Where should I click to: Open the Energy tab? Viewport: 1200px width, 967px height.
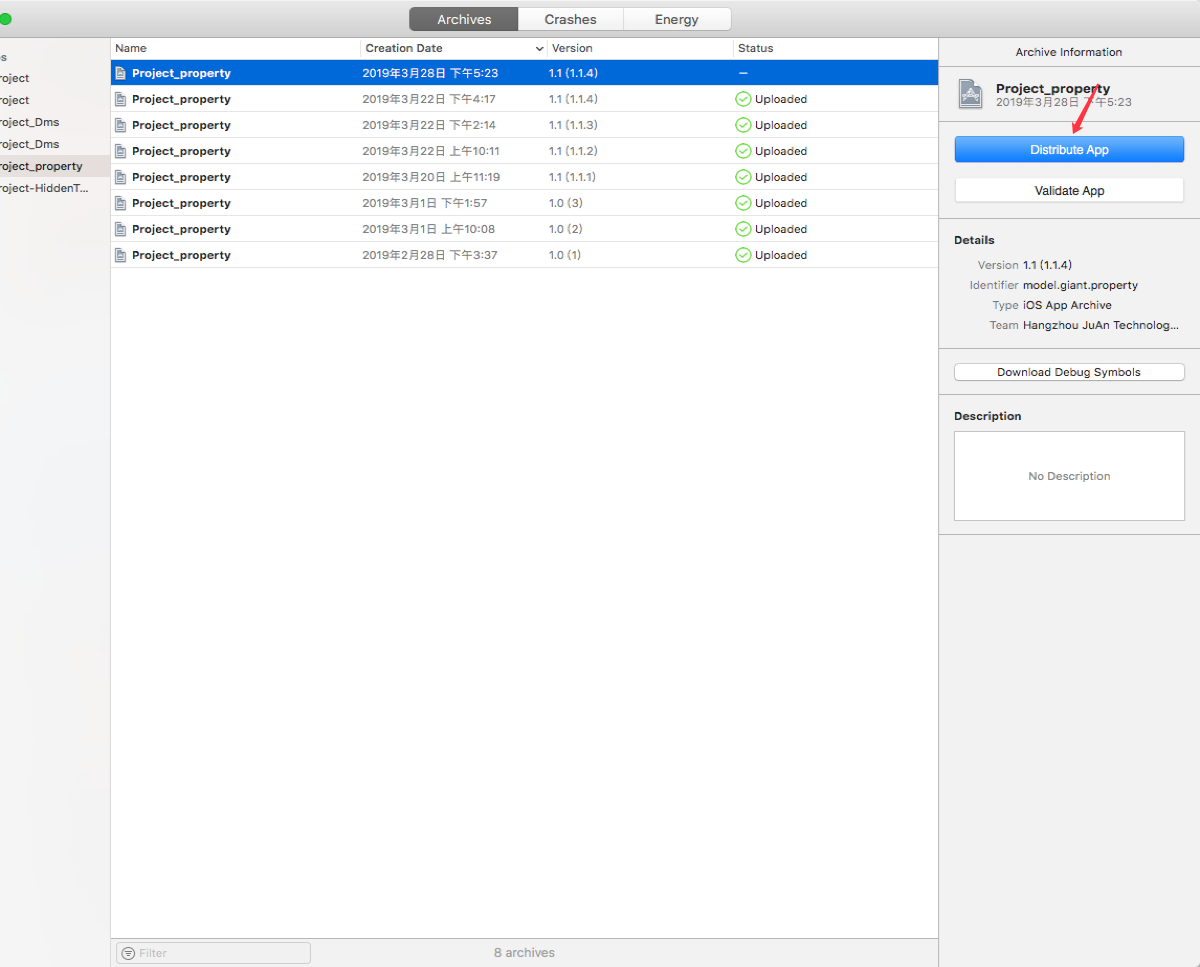point(677,19)
